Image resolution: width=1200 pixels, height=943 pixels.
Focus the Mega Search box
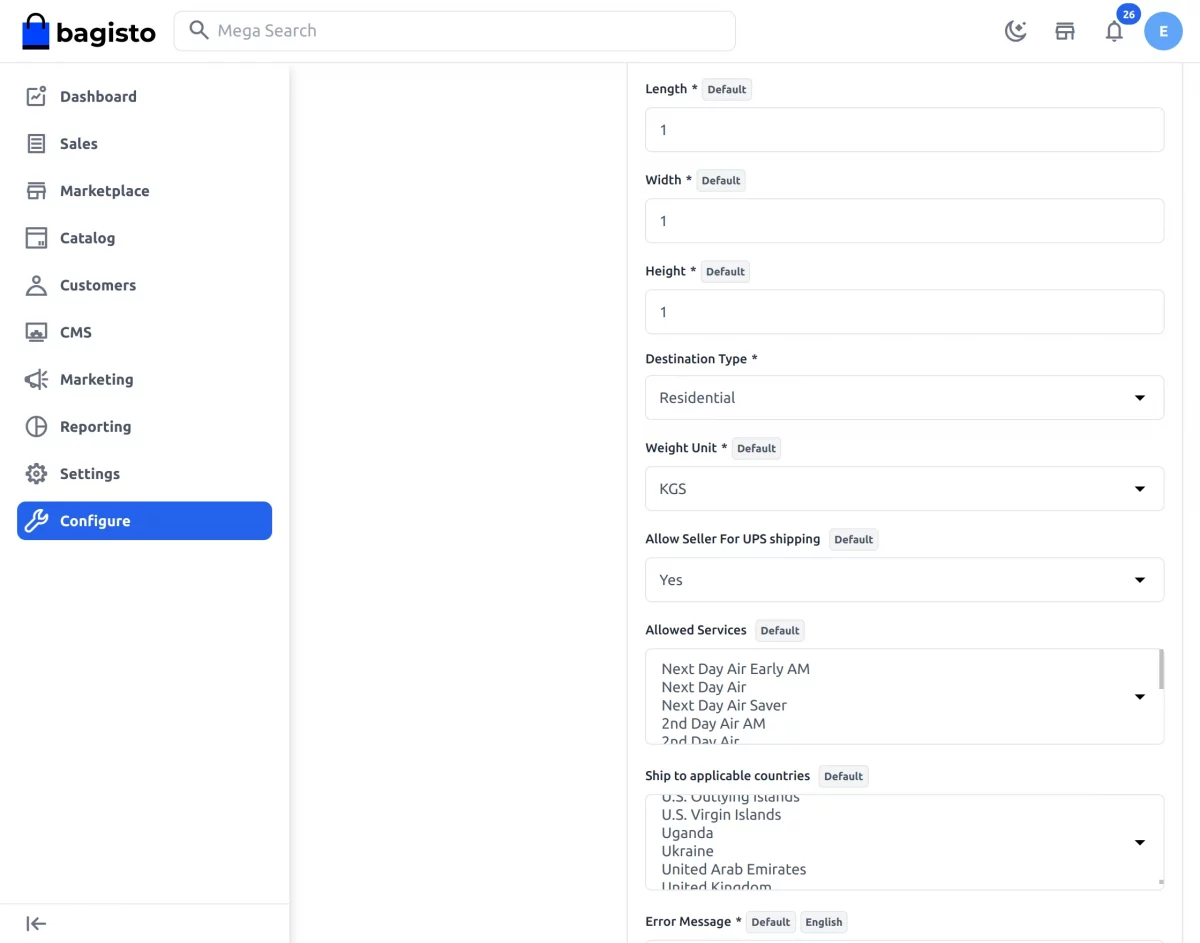[455, 31]
